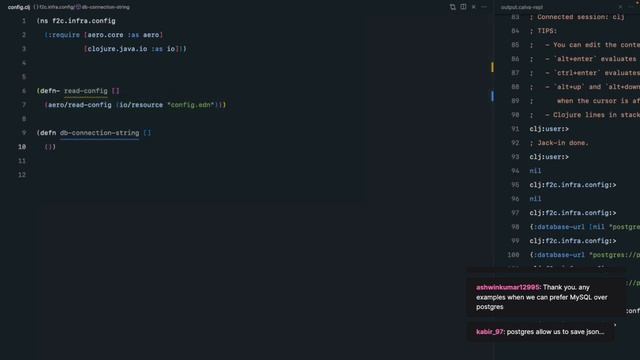Split the editor with the split icon
The width and height of the screenshot is (640, 360).
point(463,7)
